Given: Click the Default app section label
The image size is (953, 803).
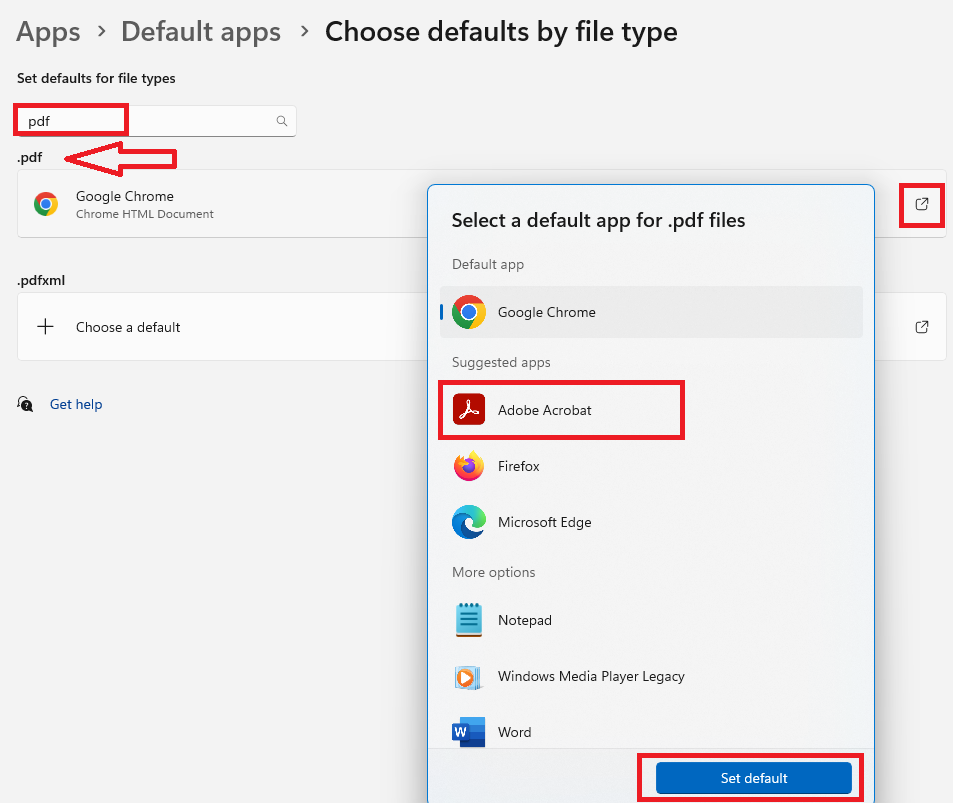Looking at the screenshot, I should click(488, 264).
